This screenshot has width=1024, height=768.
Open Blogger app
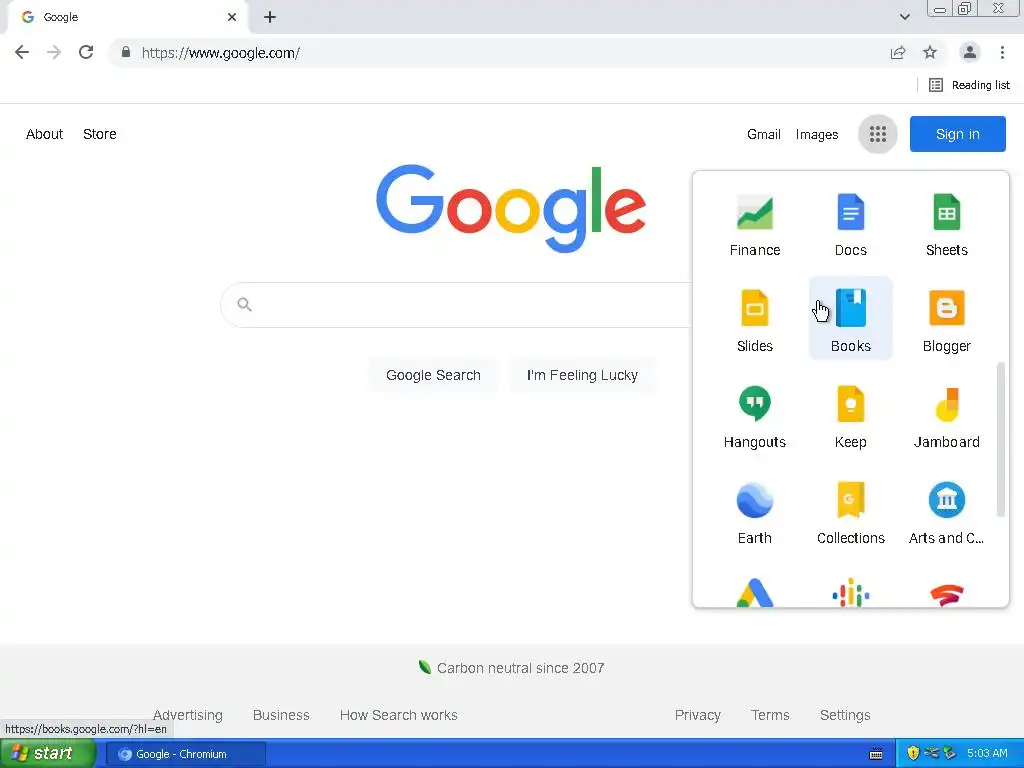[x=946, y=320]
